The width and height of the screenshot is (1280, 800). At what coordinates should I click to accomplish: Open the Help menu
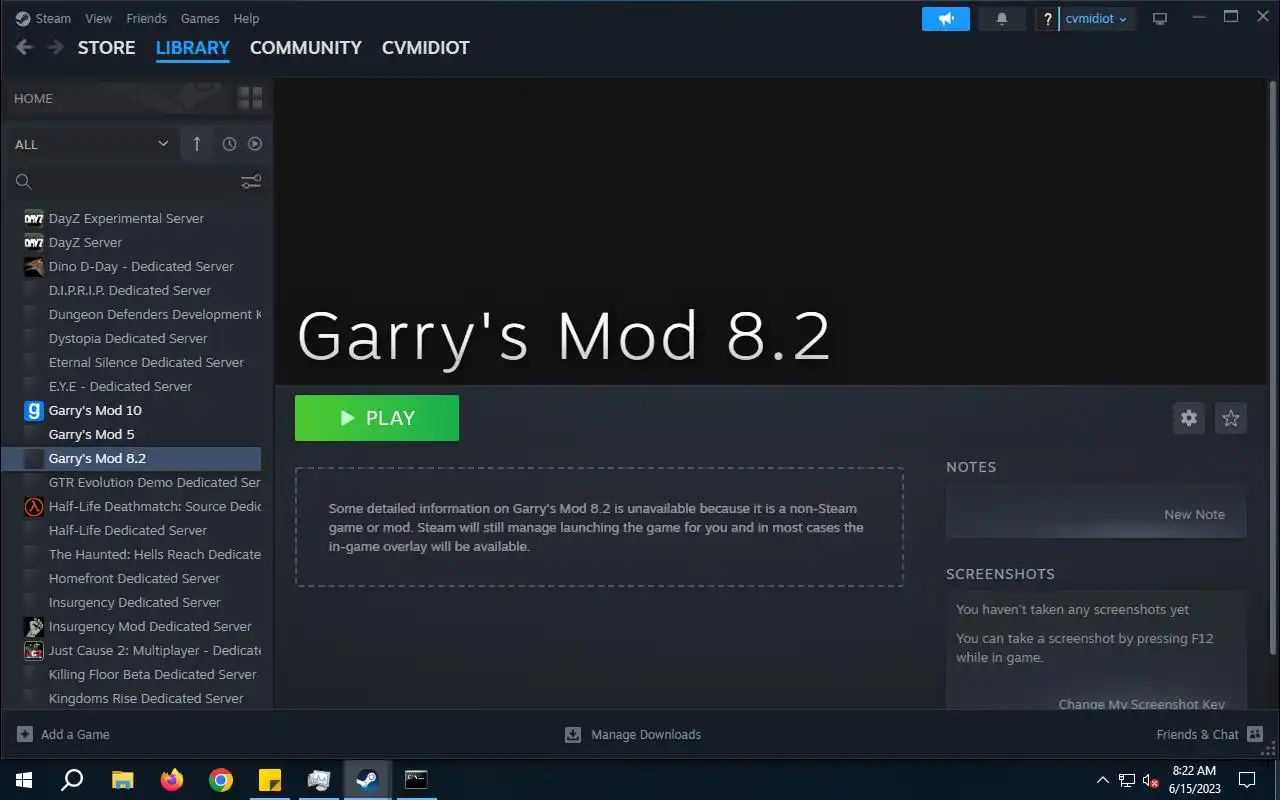pos(246,18)
